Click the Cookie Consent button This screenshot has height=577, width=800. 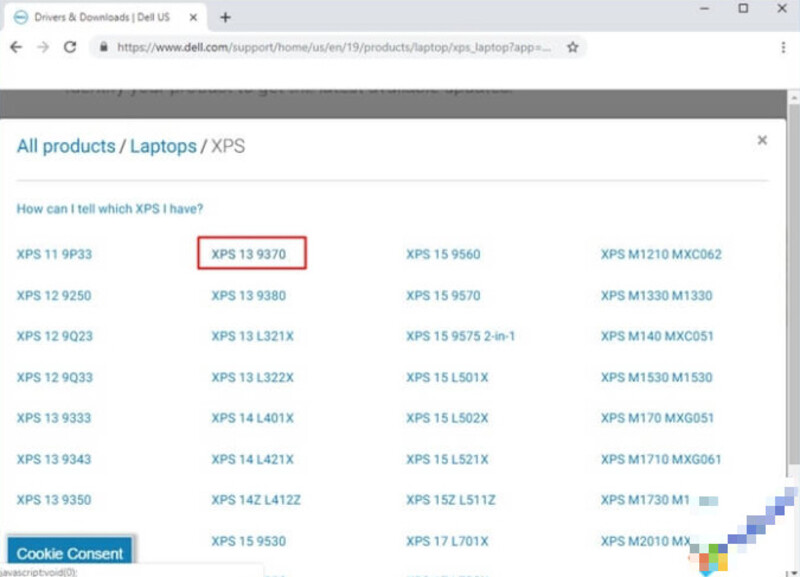(x=70, y=553)
